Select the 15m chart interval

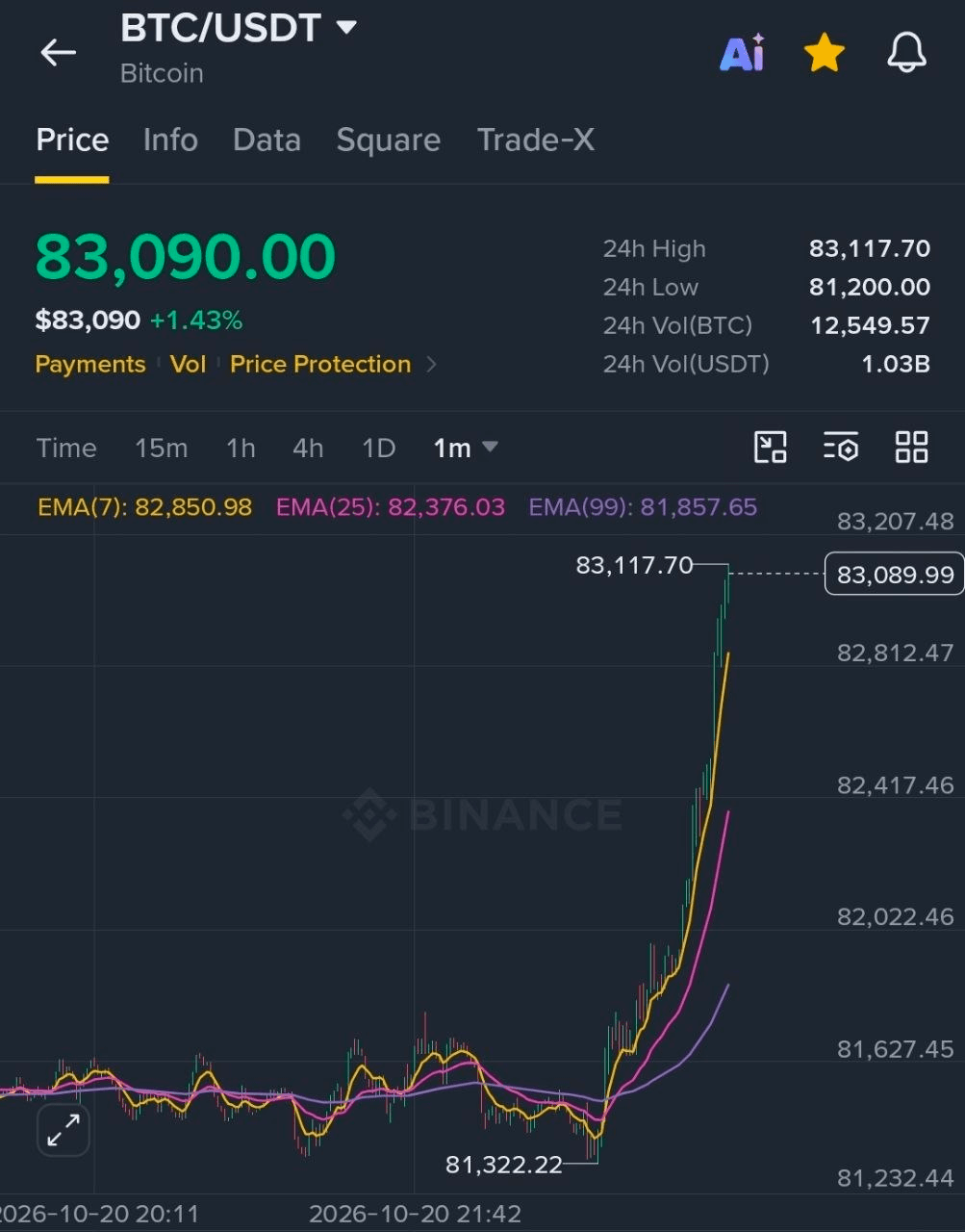pos(161,448)
